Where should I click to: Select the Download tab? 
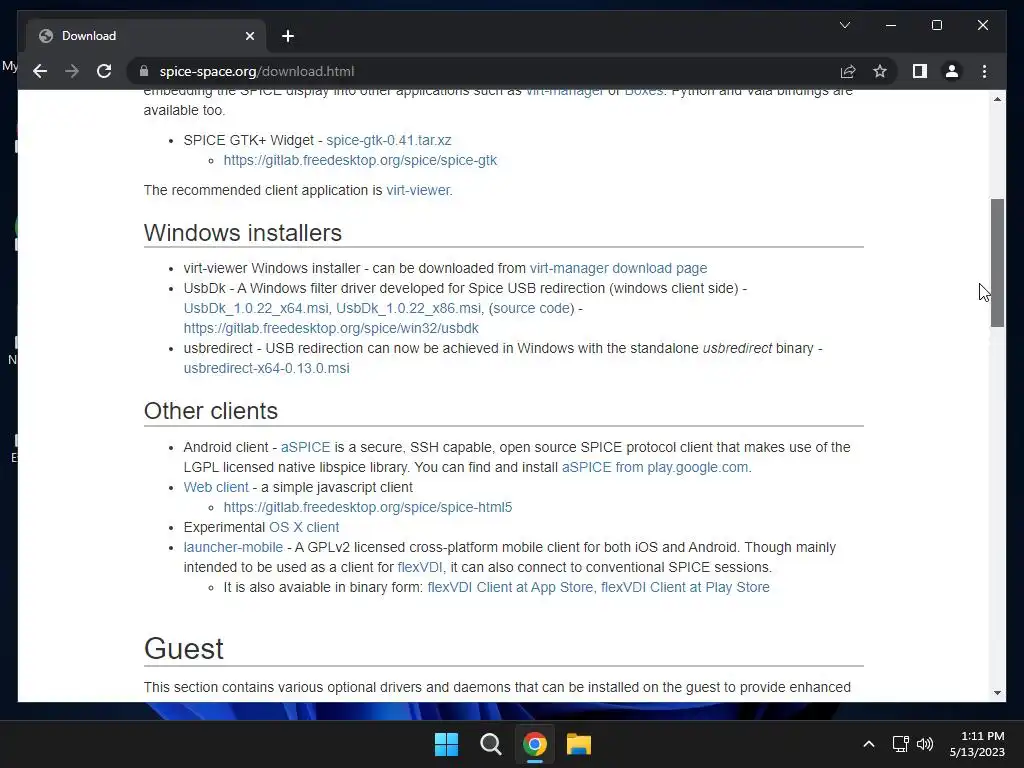point(146,36)
